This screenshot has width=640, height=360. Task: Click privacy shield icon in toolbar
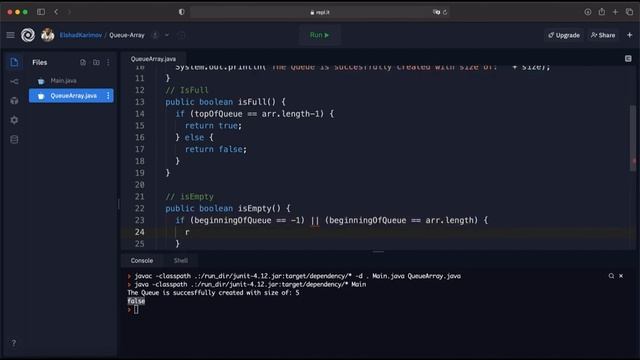(182, 12)
